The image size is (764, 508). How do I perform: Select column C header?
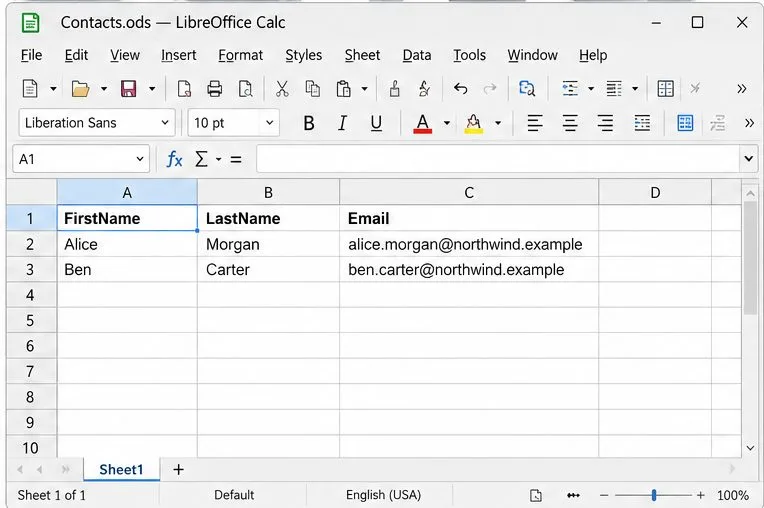pyautogui.click(x=469, y=192)
